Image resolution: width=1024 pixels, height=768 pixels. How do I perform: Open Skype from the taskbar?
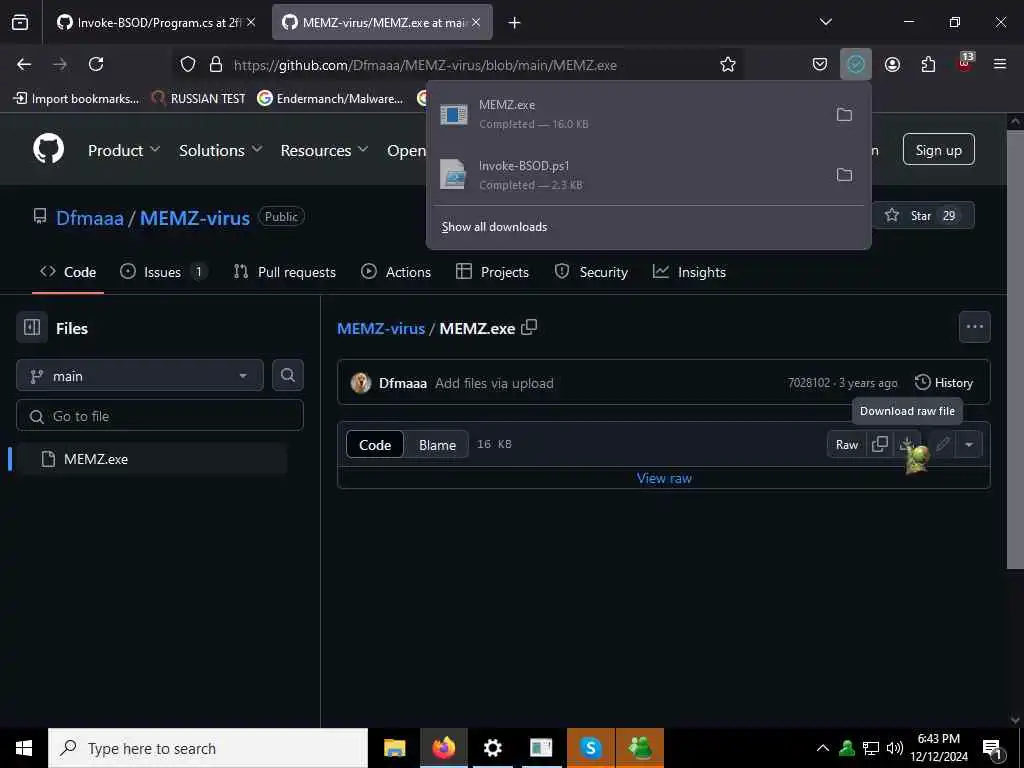coord(590,748)
